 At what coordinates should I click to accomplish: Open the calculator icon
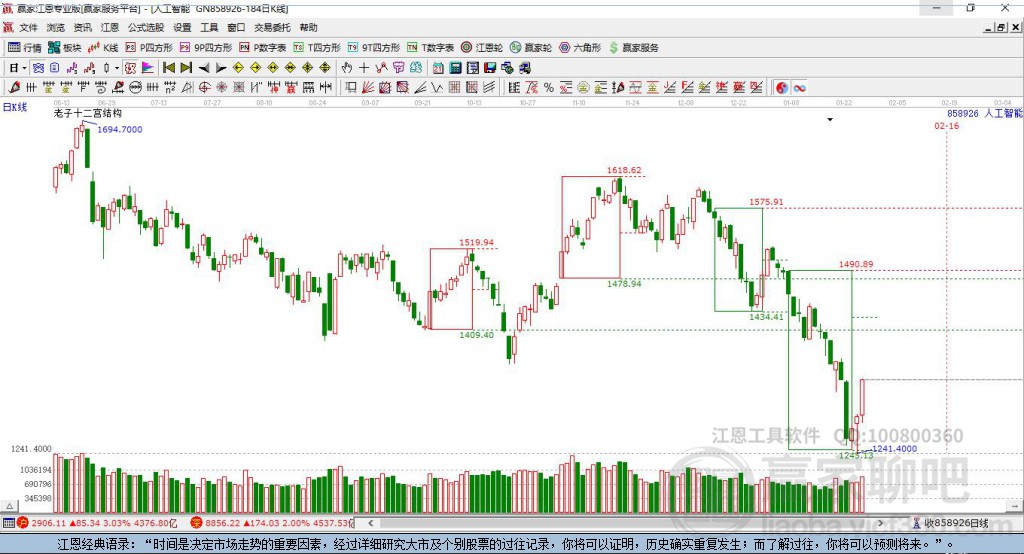point(456,68)
